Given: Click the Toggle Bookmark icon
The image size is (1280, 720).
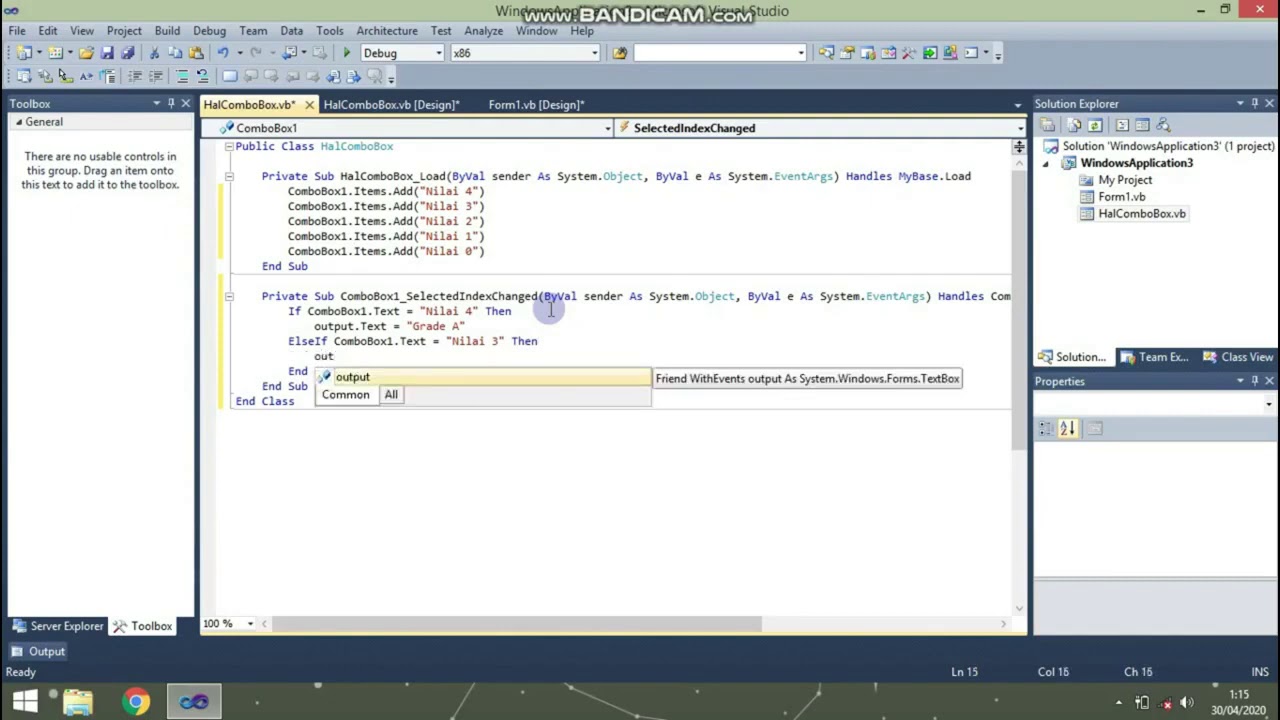Looking at the screenshot, I should point(229,76).
